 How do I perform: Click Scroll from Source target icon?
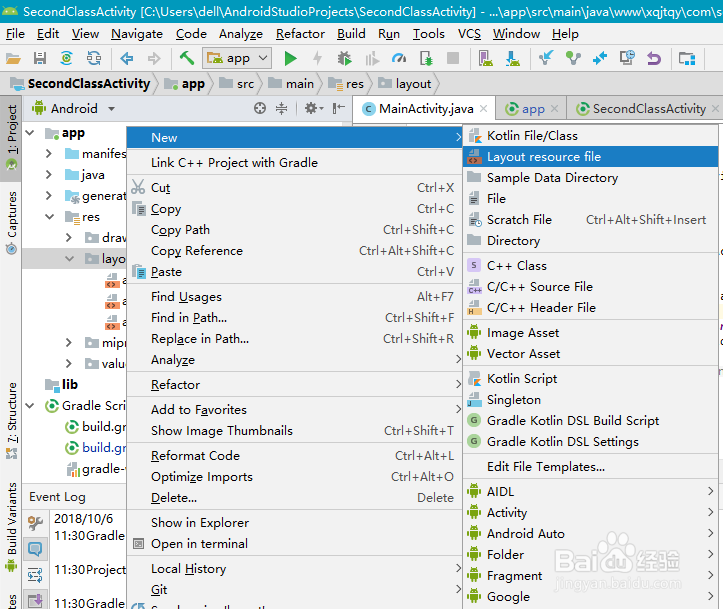(260, 108)
